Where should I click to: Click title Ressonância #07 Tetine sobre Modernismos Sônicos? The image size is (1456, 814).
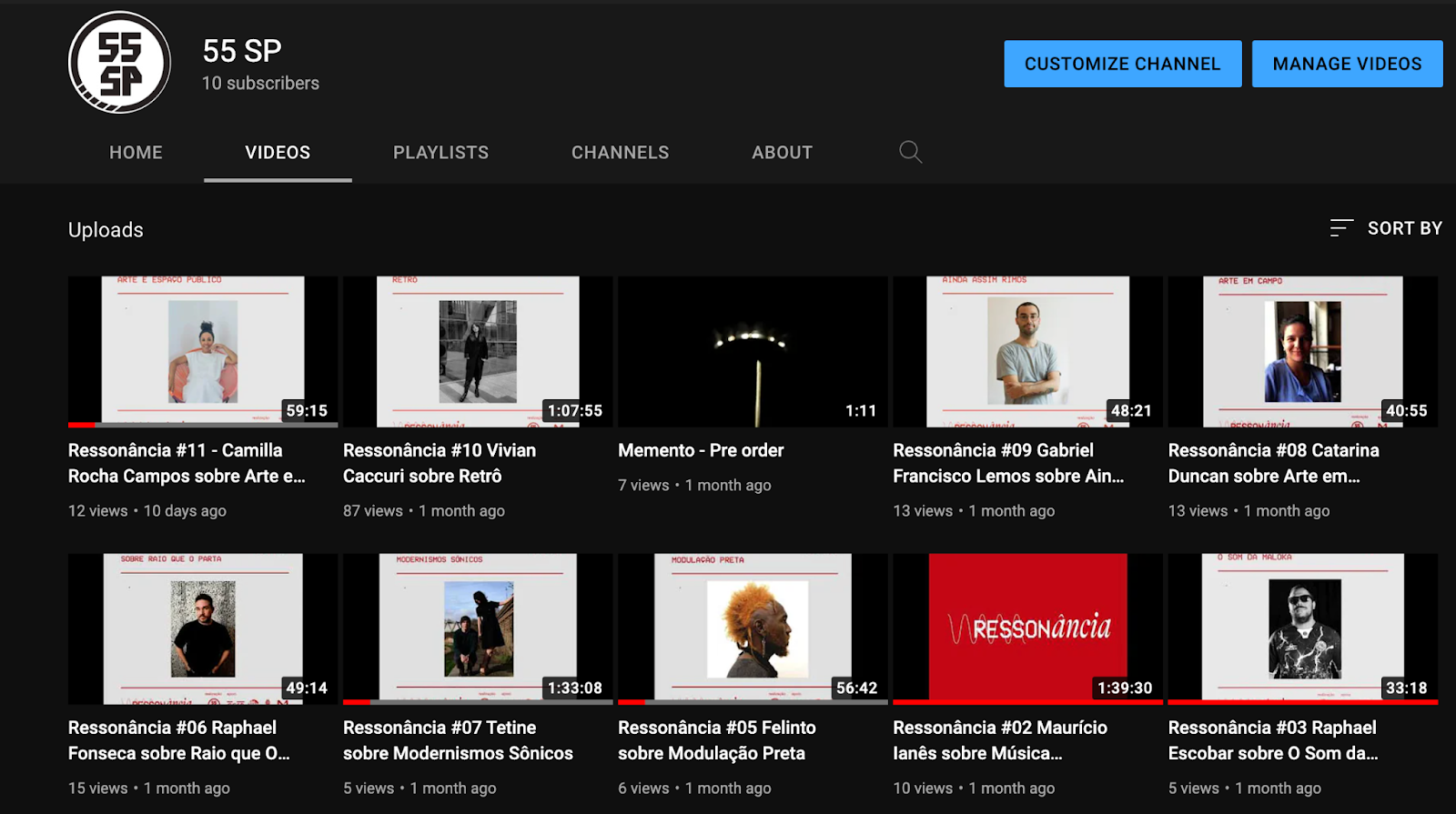458,740
